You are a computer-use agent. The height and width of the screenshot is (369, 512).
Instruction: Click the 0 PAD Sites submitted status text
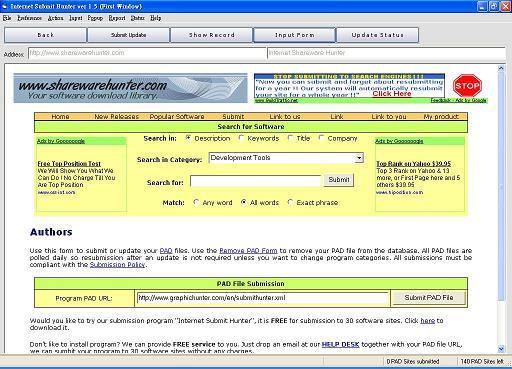(x=413, y=361)
